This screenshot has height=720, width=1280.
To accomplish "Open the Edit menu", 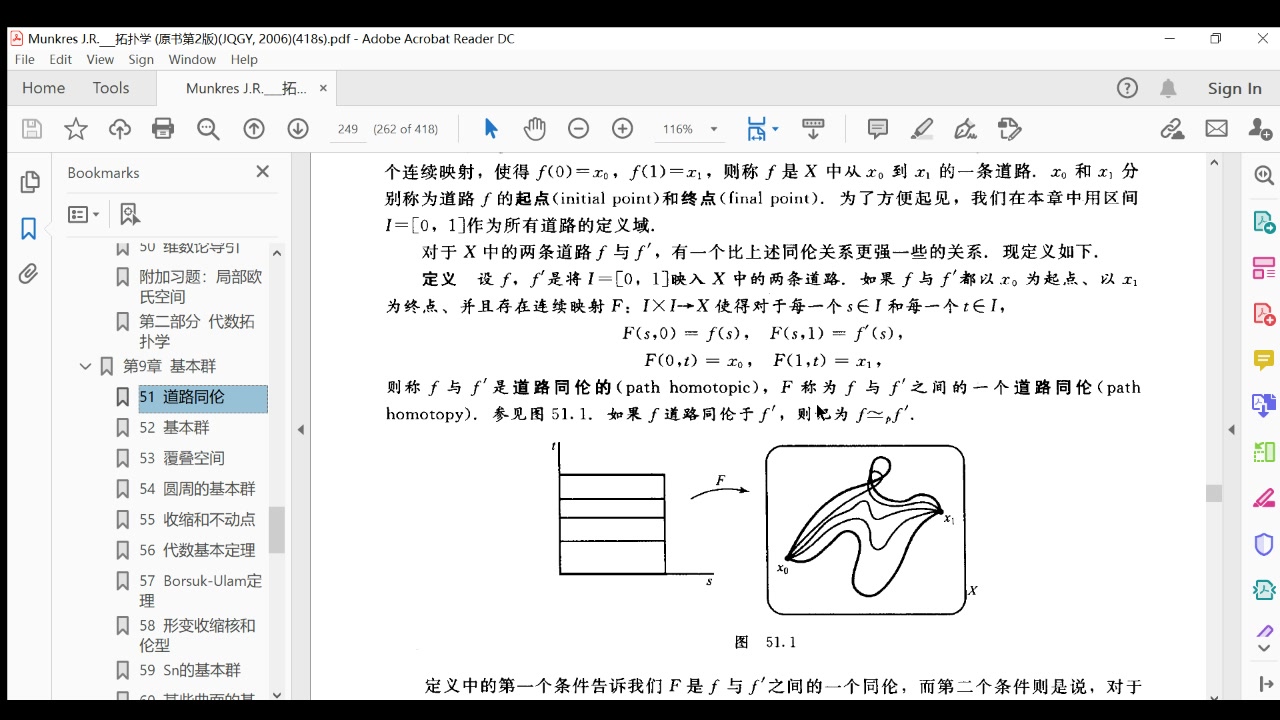I will pyautogui.click(x=61, y=59).
